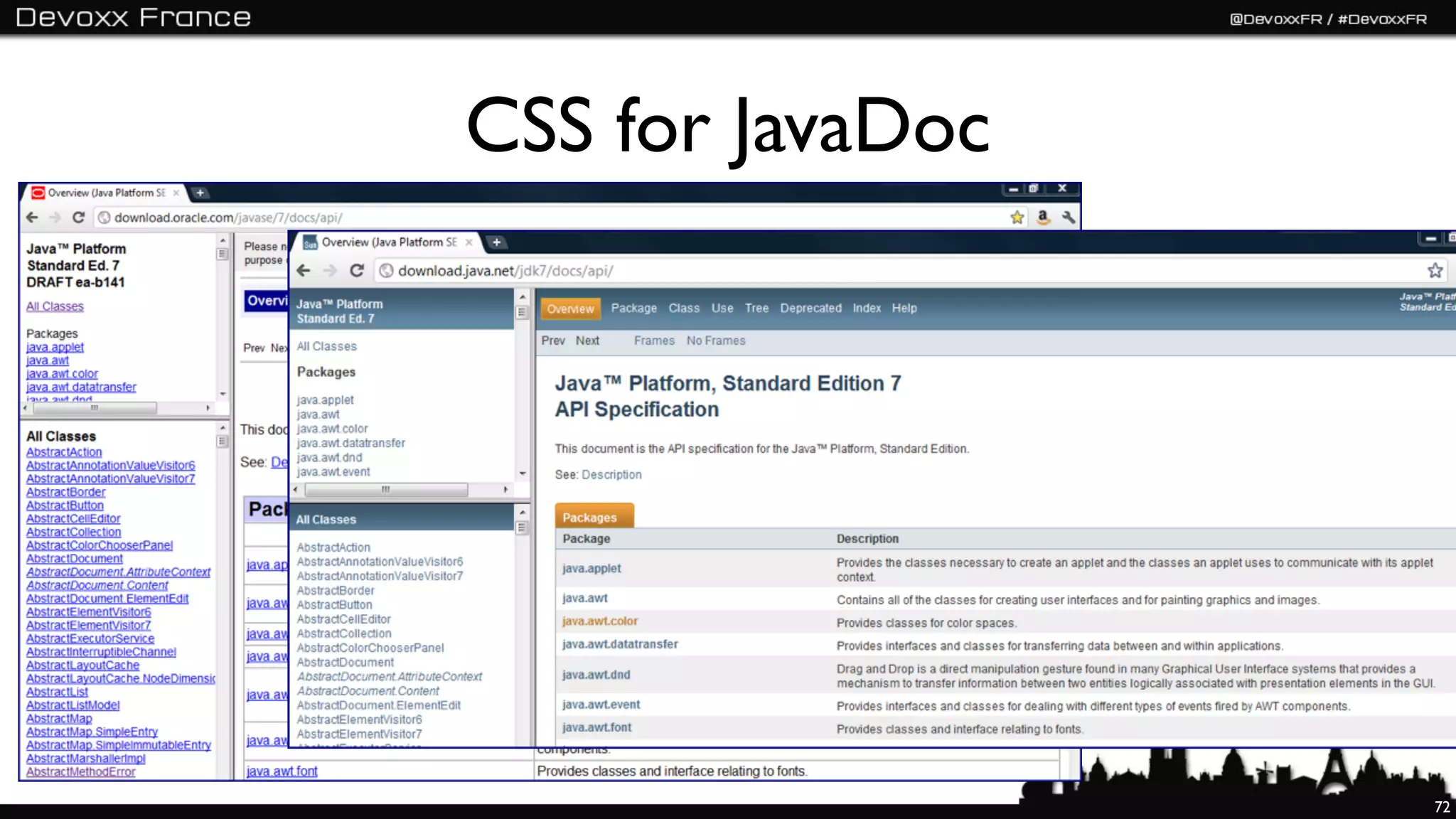The width and height of the screenshot is (1456, 819).
Task: Open Class tab in JavaDoc navigation bar
Action: (x=684, y=308)
